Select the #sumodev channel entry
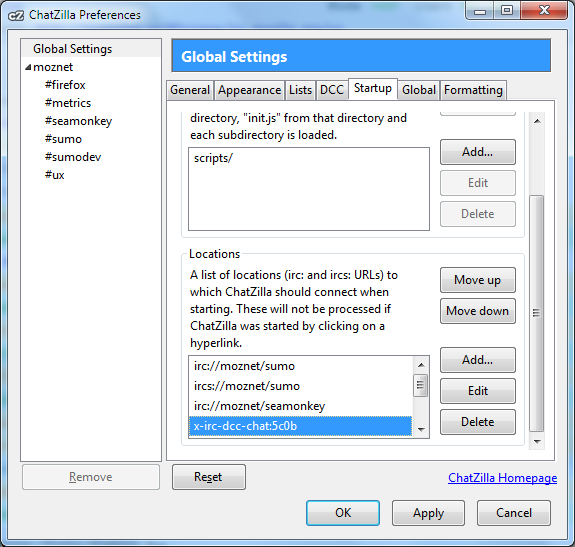575x547 pixels. click(x=73, y=157)
